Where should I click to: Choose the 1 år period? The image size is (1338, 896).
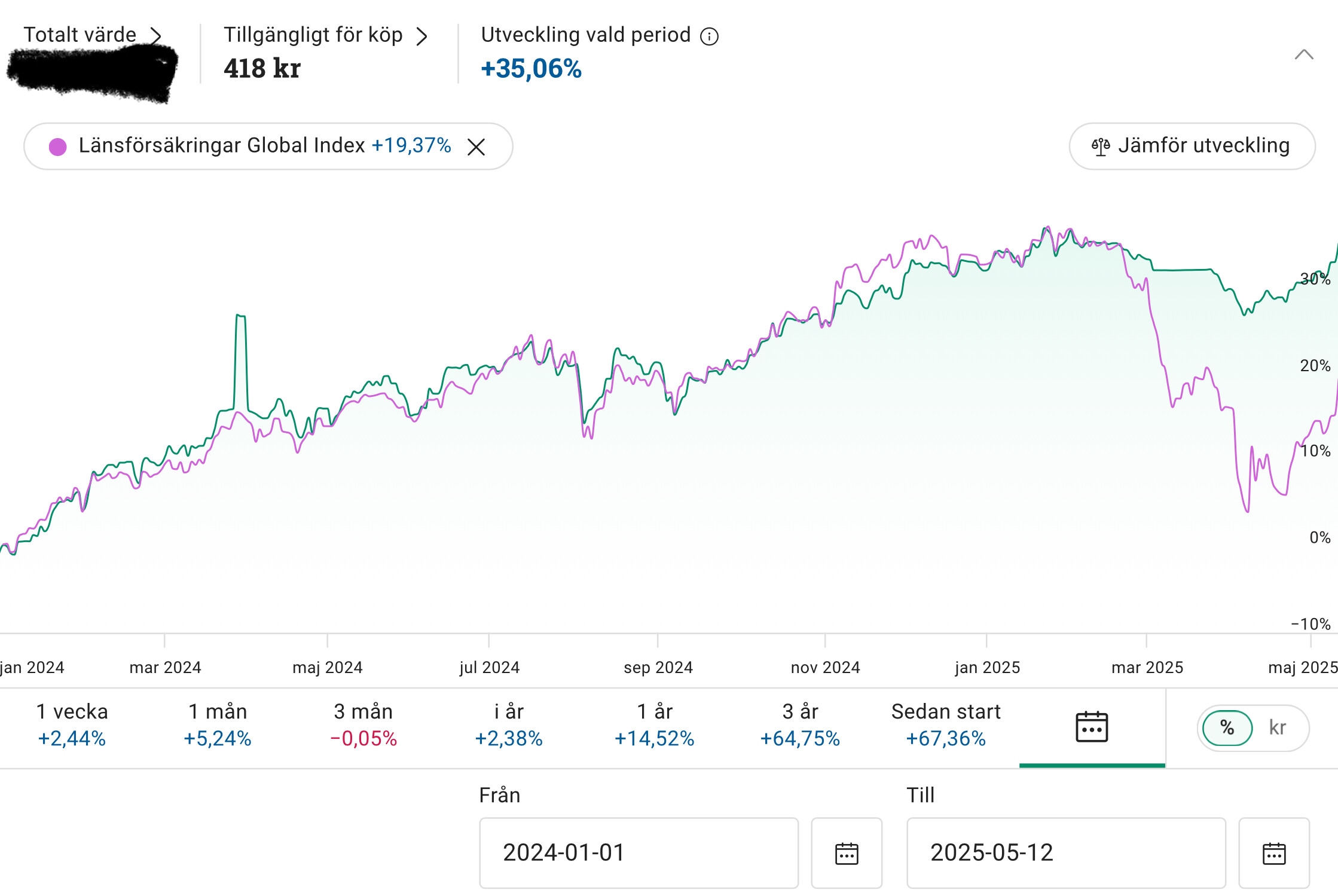coord(654,724)
